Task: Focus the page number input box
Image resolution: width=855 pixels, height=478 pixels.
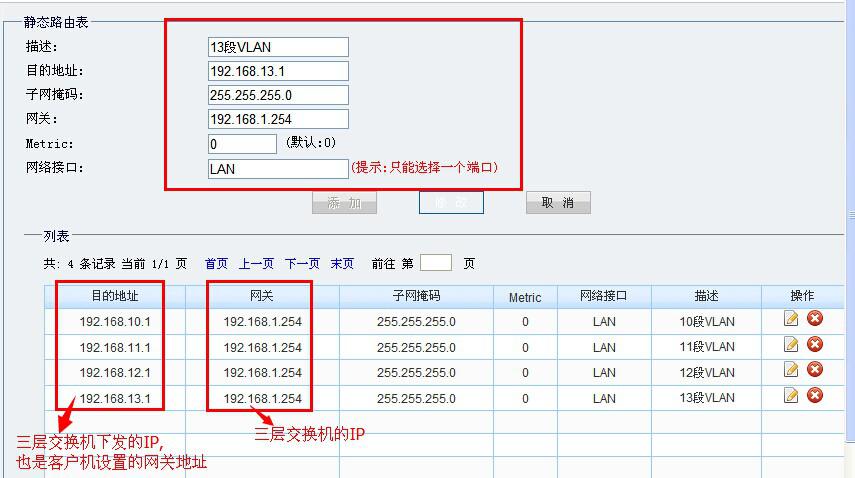Action: (435, 263)
